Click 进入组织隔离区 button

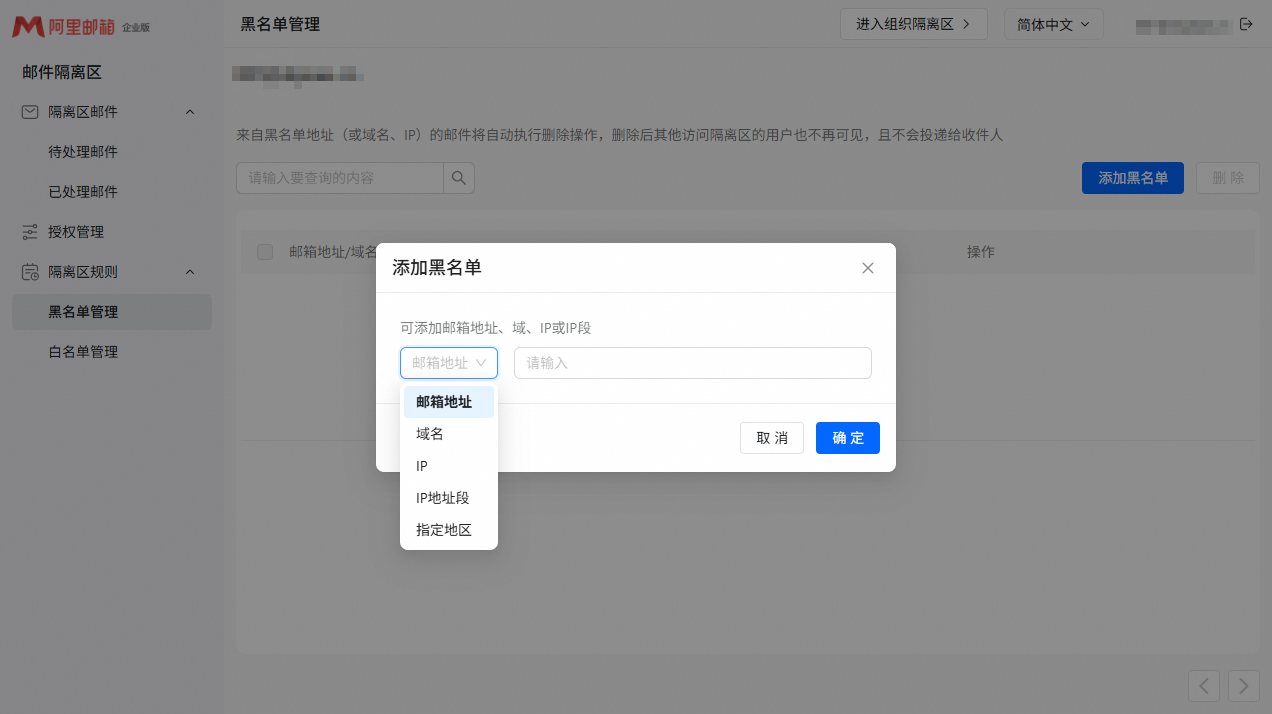tap(914, 24)
